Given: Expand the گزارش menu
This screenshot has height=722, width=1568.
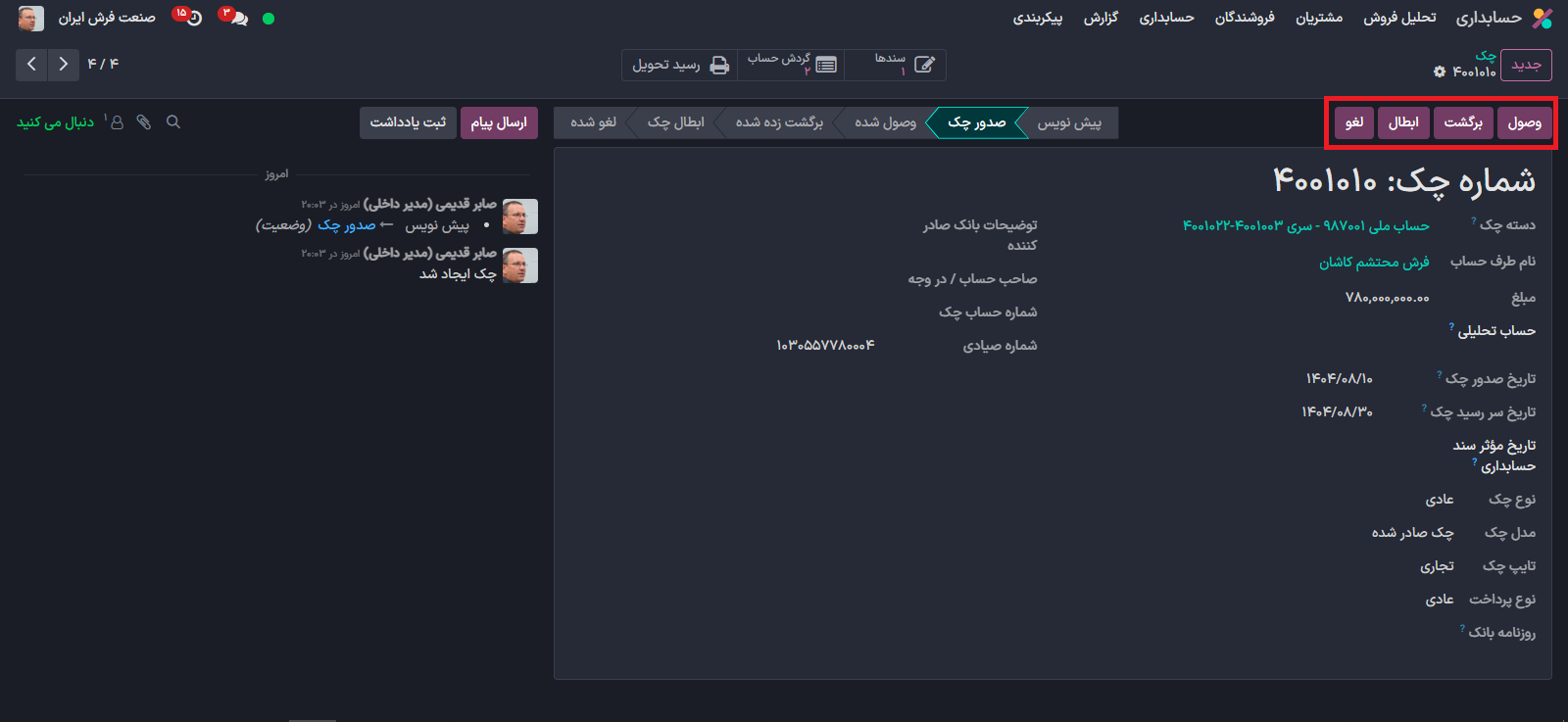Looking at the screenshot, I should point(1101,19).
